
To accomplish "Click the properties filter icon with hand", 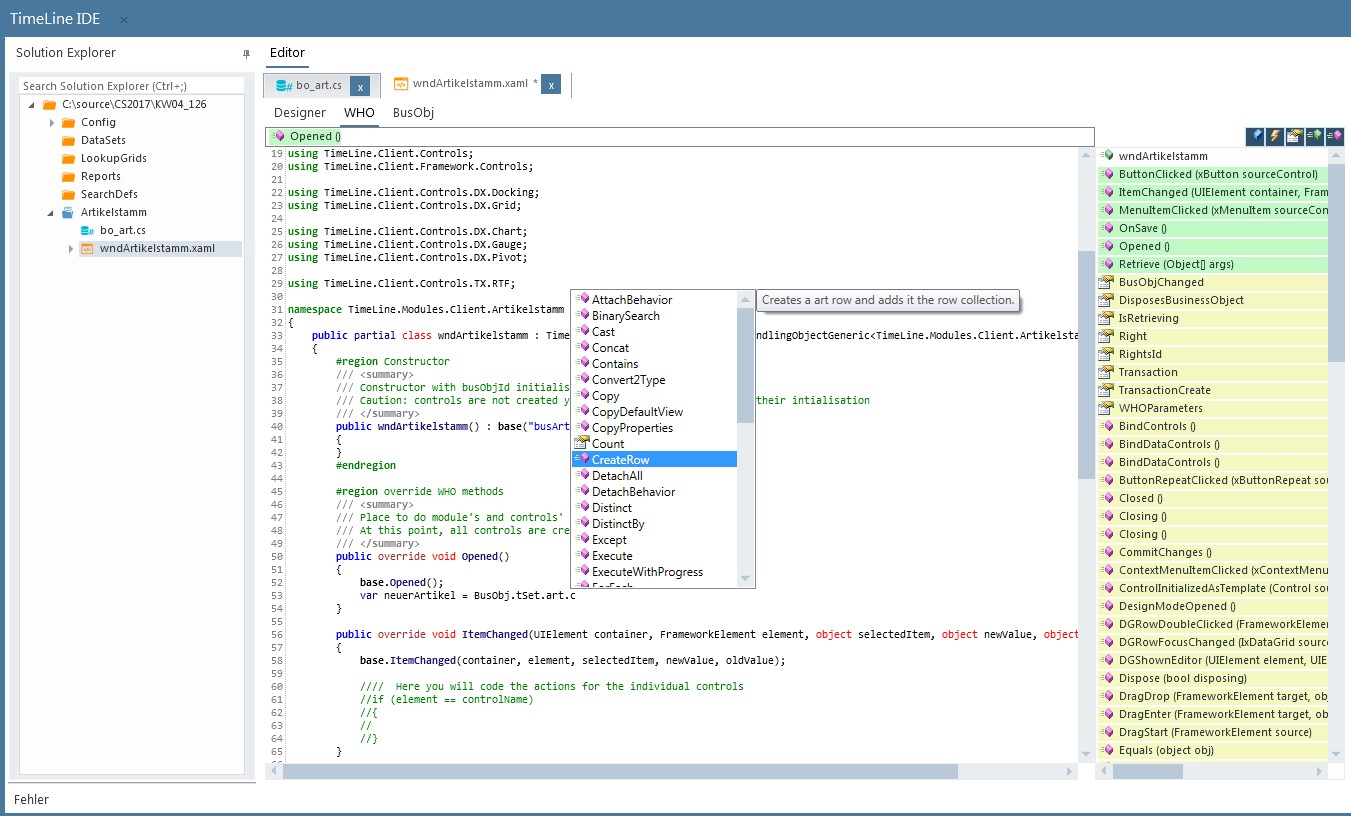I will click(1295, 136).
